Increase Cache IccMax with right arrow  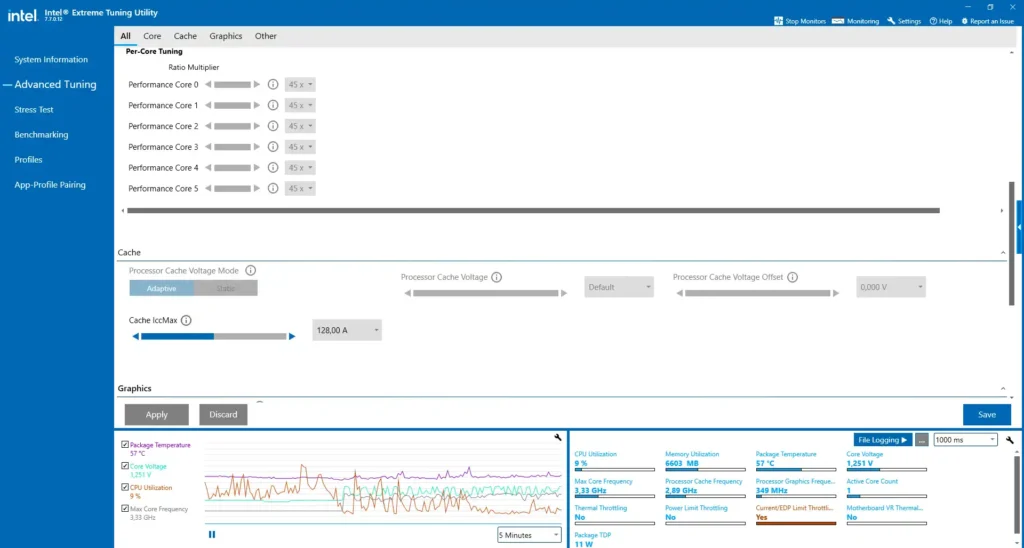292,336
